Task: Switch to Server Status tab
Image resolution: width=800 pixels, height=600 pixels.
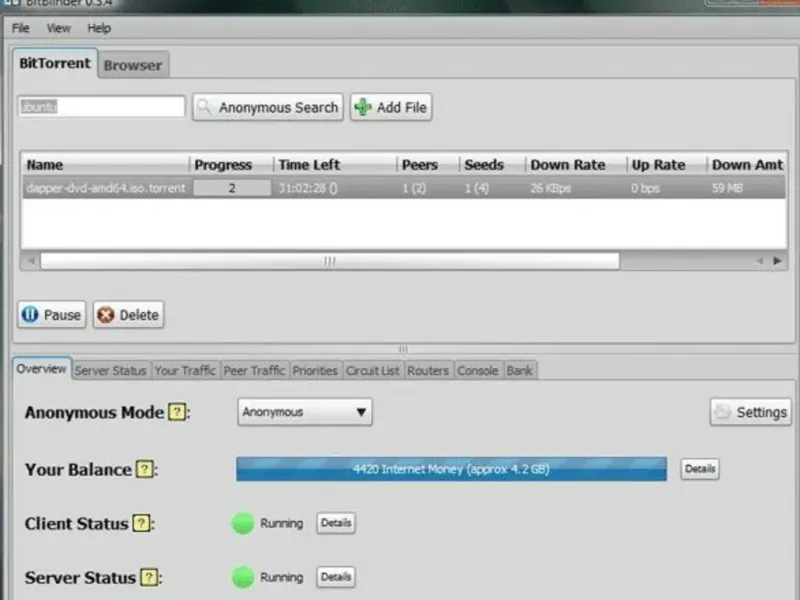Action: pyautogui.click(x=111, y=370)
